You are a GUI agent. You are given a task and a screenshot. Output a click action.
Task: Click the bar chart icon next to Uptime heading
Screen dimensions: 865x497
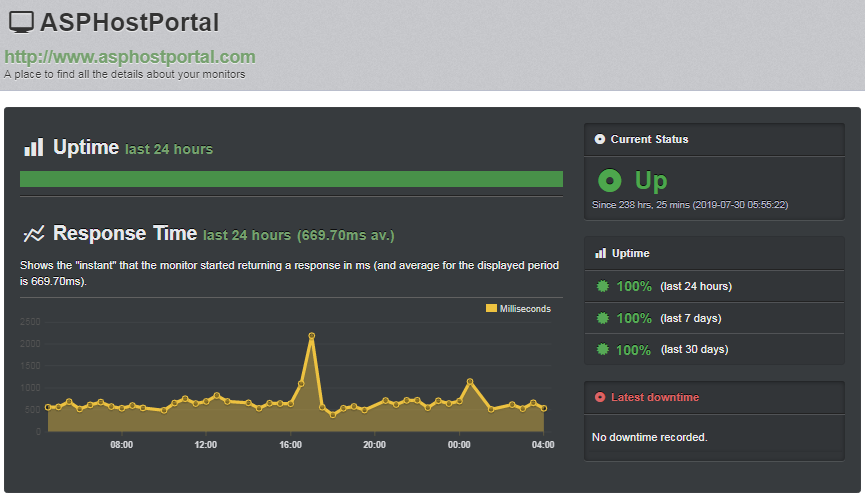34,147
